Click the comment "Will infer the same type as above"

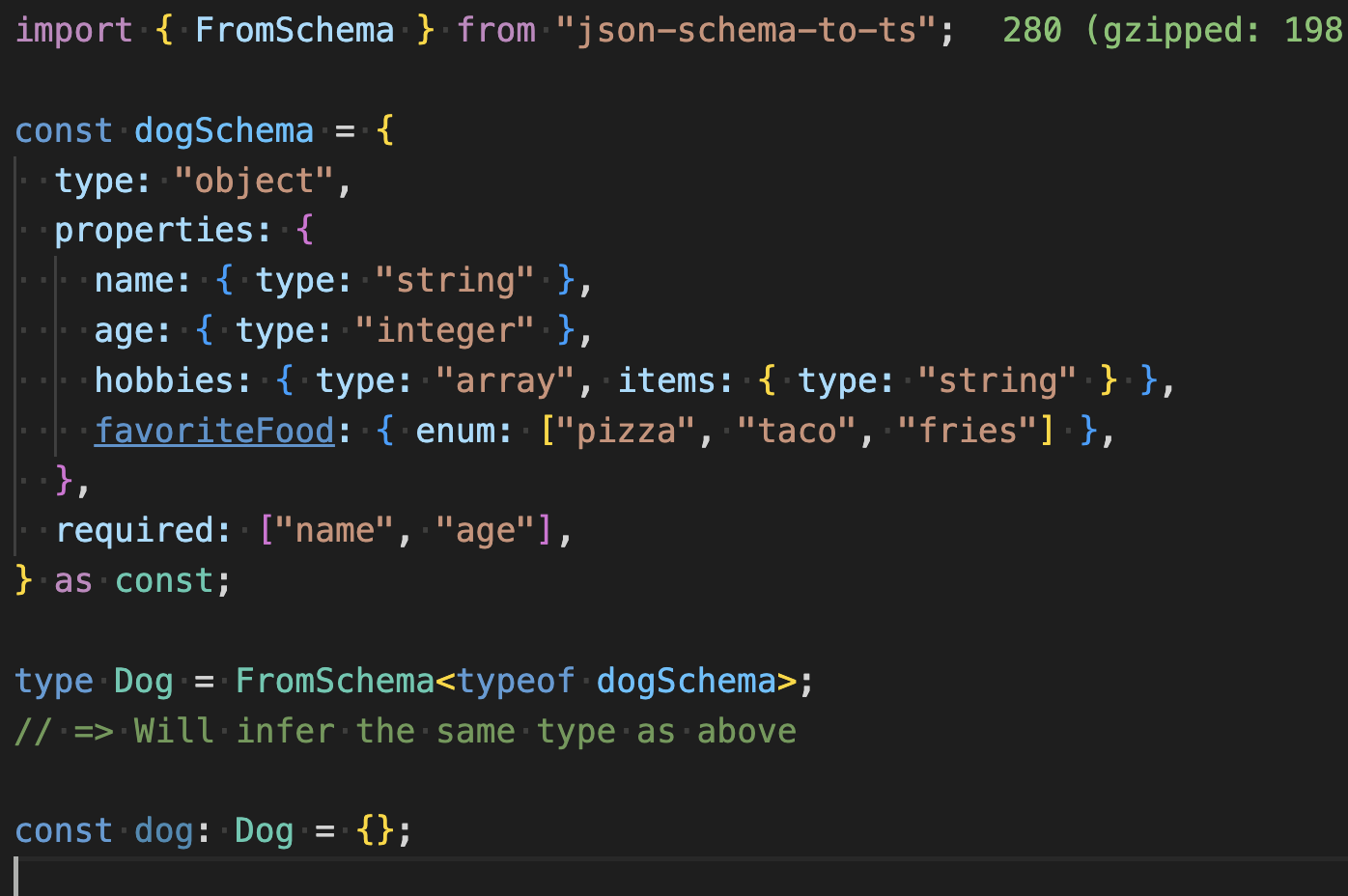point(464,731)
